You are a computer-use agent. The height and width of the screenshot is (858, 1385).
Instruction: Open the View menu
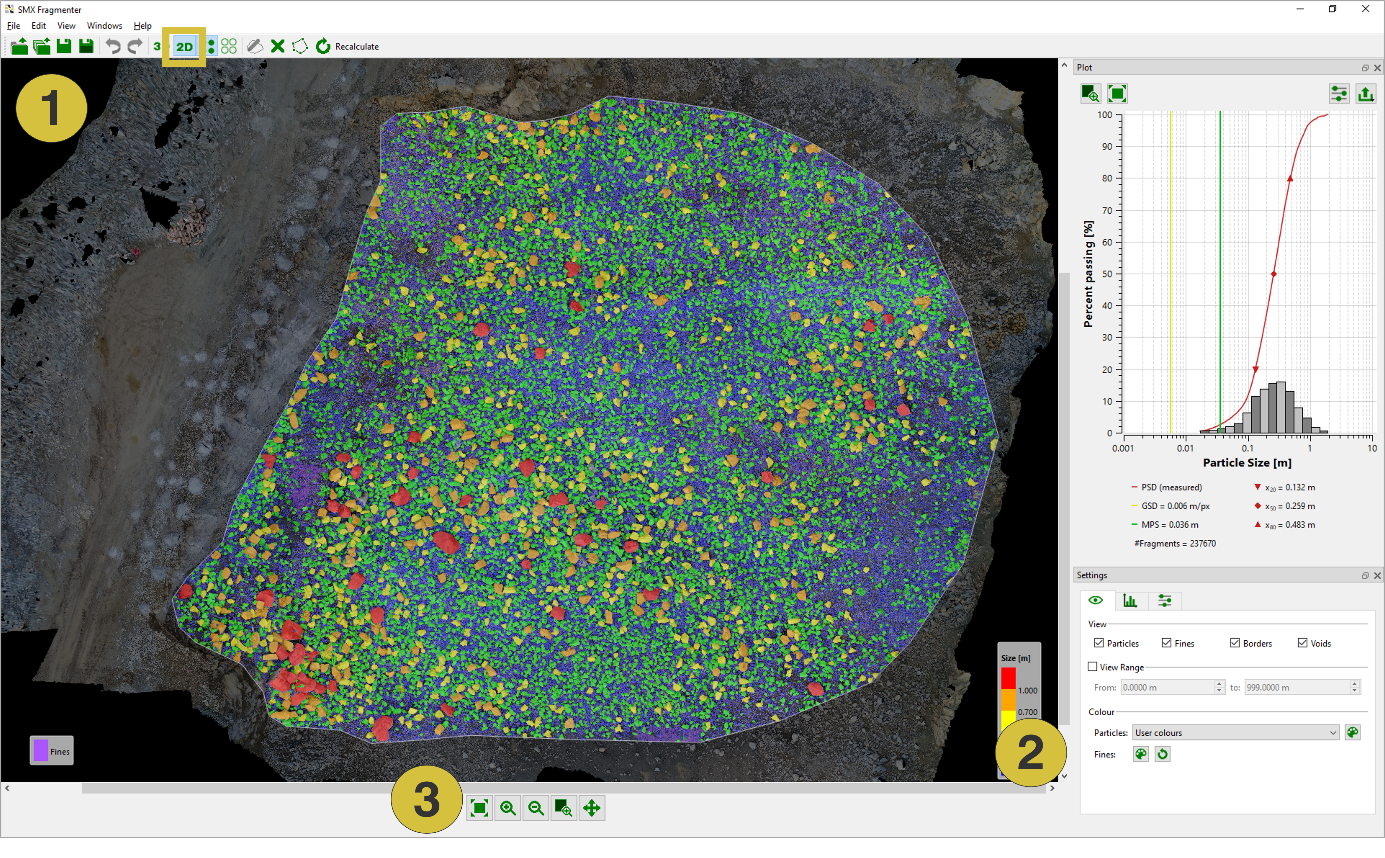click(x=66, y=25)
